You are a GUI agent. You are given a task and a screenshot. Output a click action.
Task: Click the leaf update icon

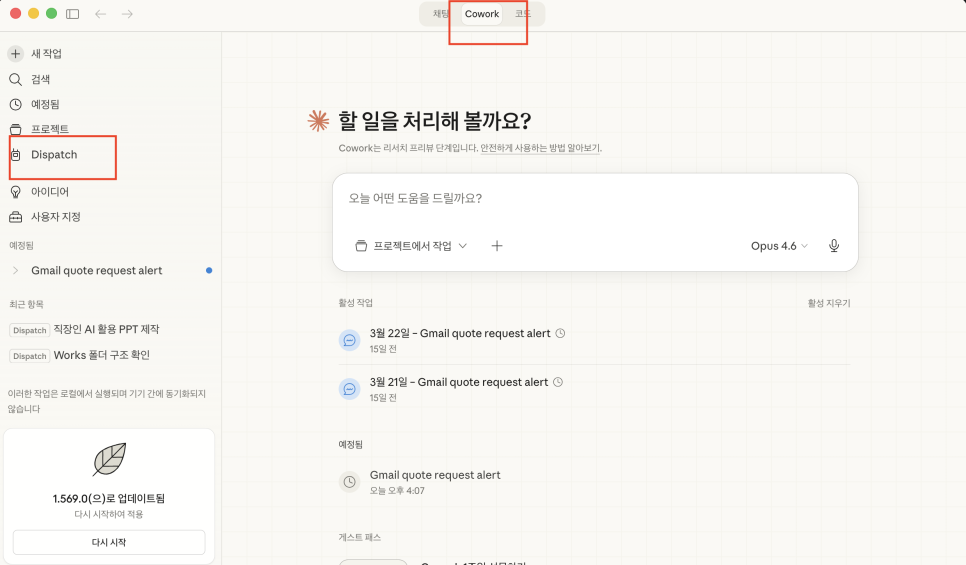[x=109, y=459]
